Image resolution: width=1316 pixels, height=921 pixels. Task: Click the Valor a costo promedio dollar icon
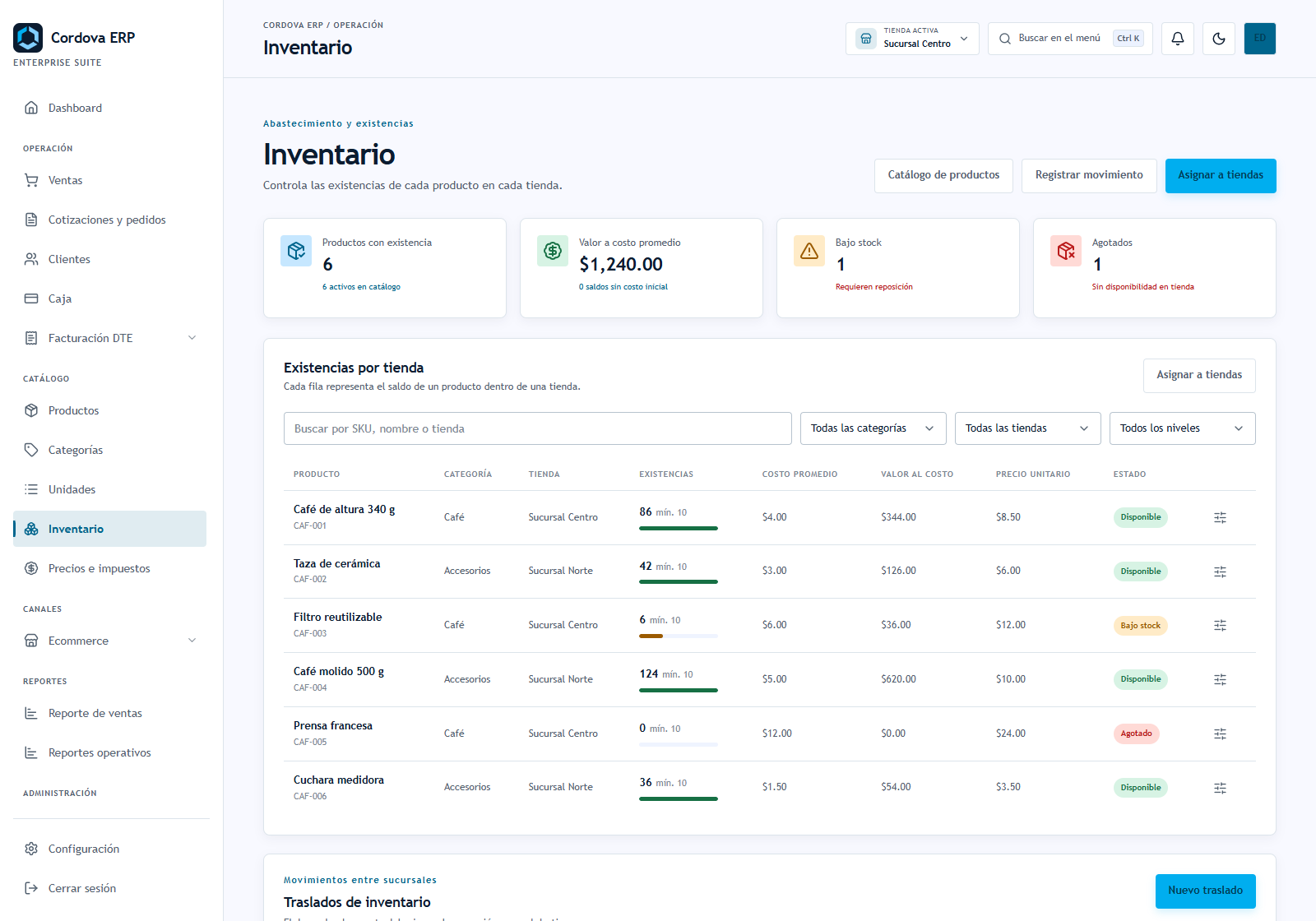point(553,251)
